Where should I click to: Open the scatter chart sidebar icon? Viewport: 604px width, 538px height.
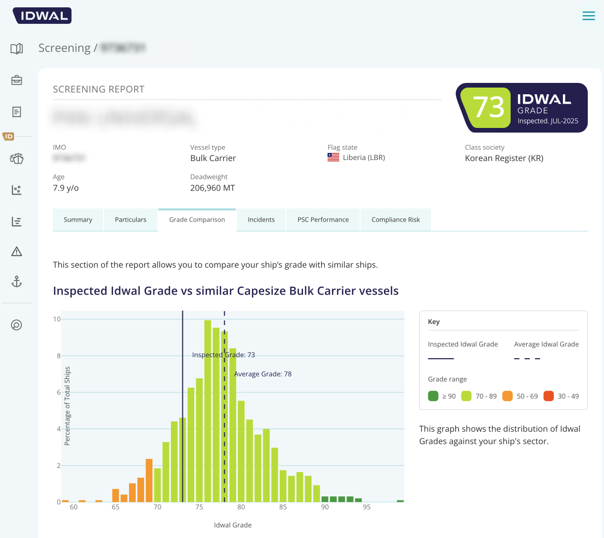[17, 190]
